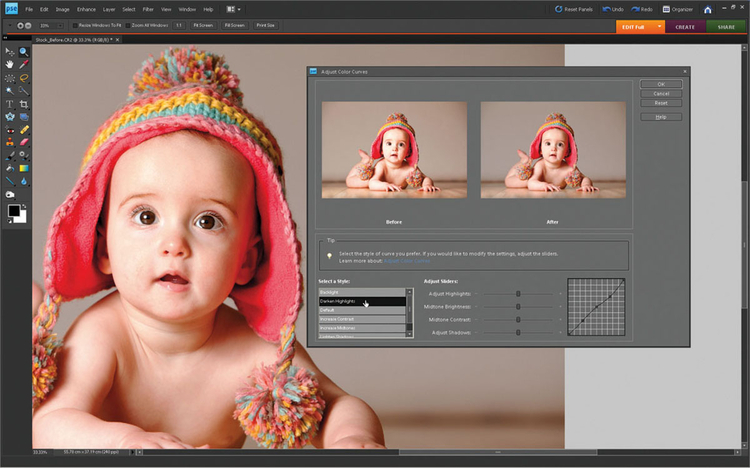Click Help in Adjust Color Curves dialog
This screenshot has height=468, width=750.
pos(661,117)
